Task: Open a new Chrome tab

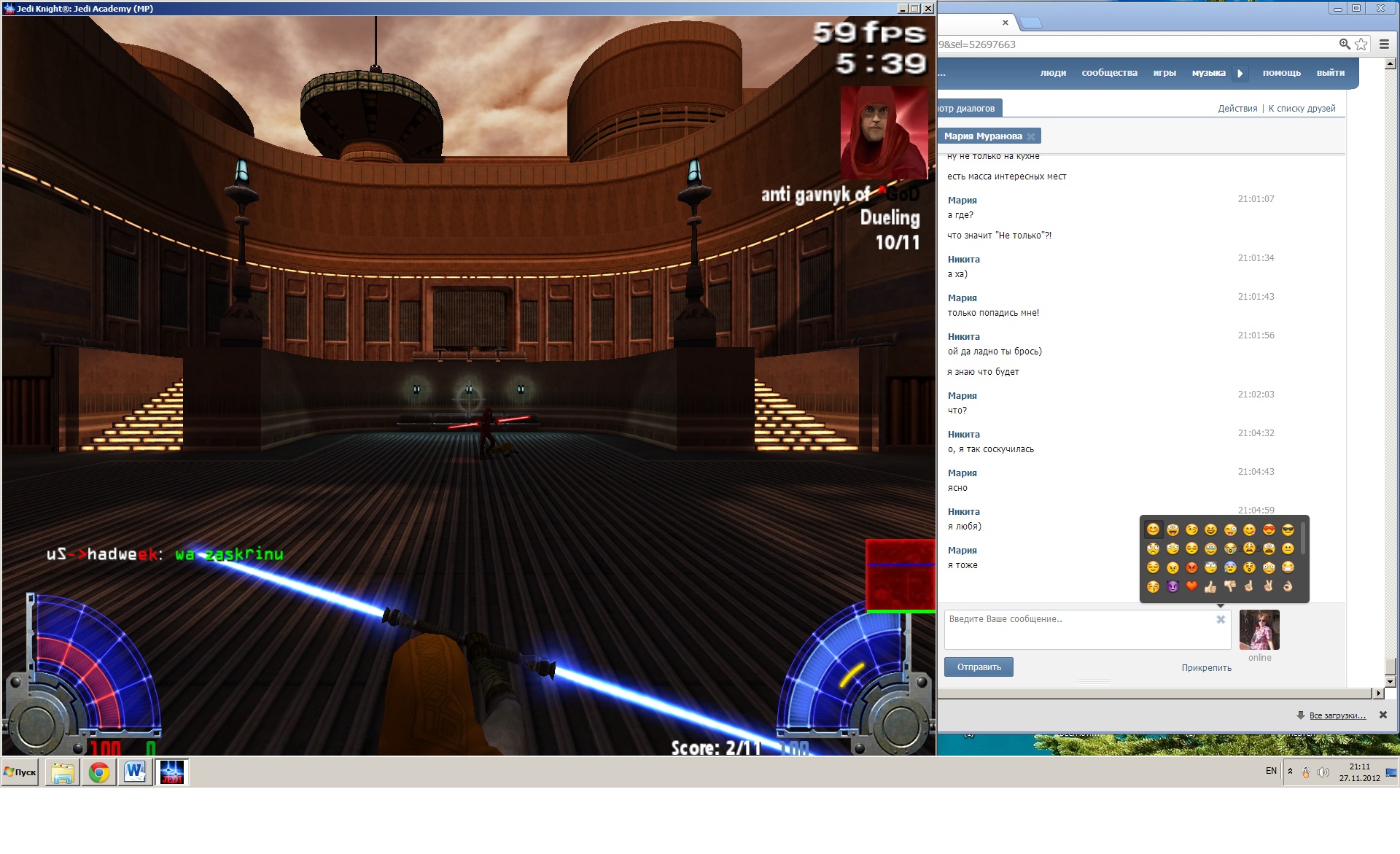Action: click(x=1030, y=23)
